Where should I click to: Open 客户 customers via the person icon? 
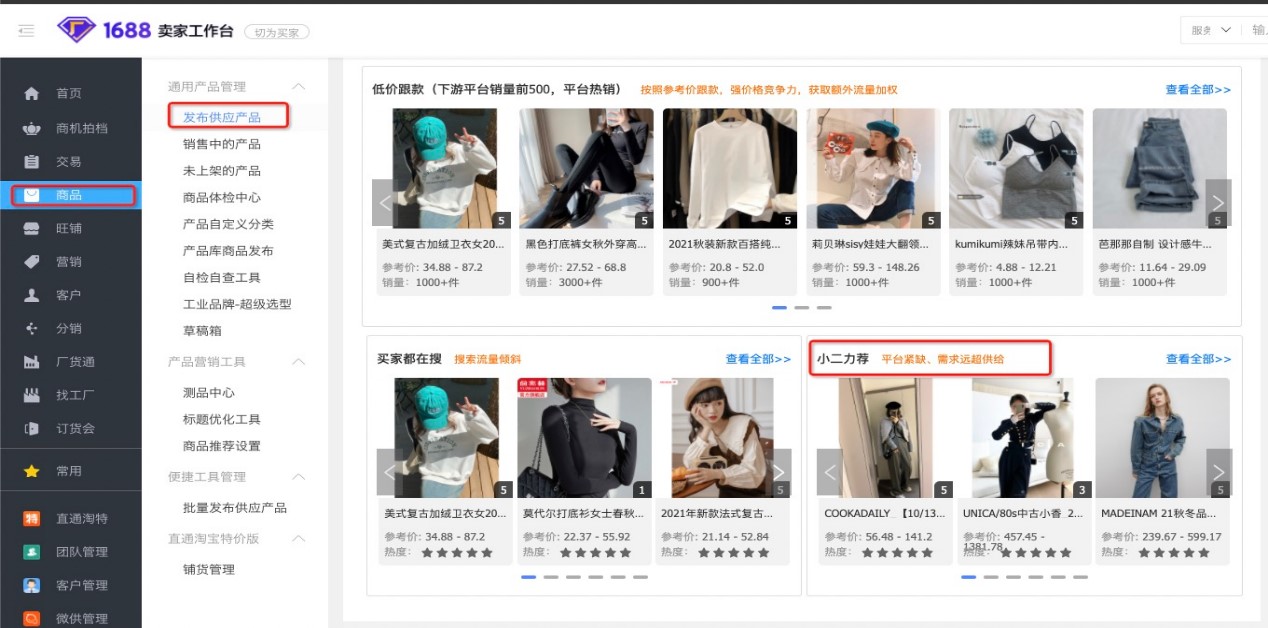tap(31, 295)
